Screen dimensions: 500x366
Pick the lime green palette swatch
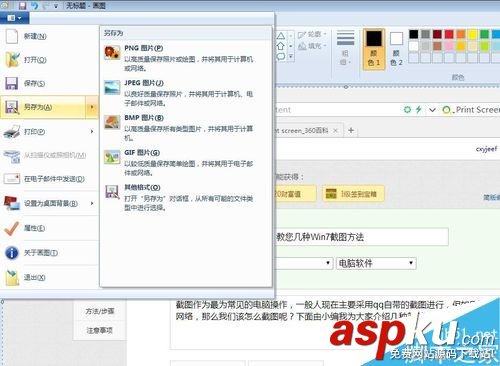(484, 46)
